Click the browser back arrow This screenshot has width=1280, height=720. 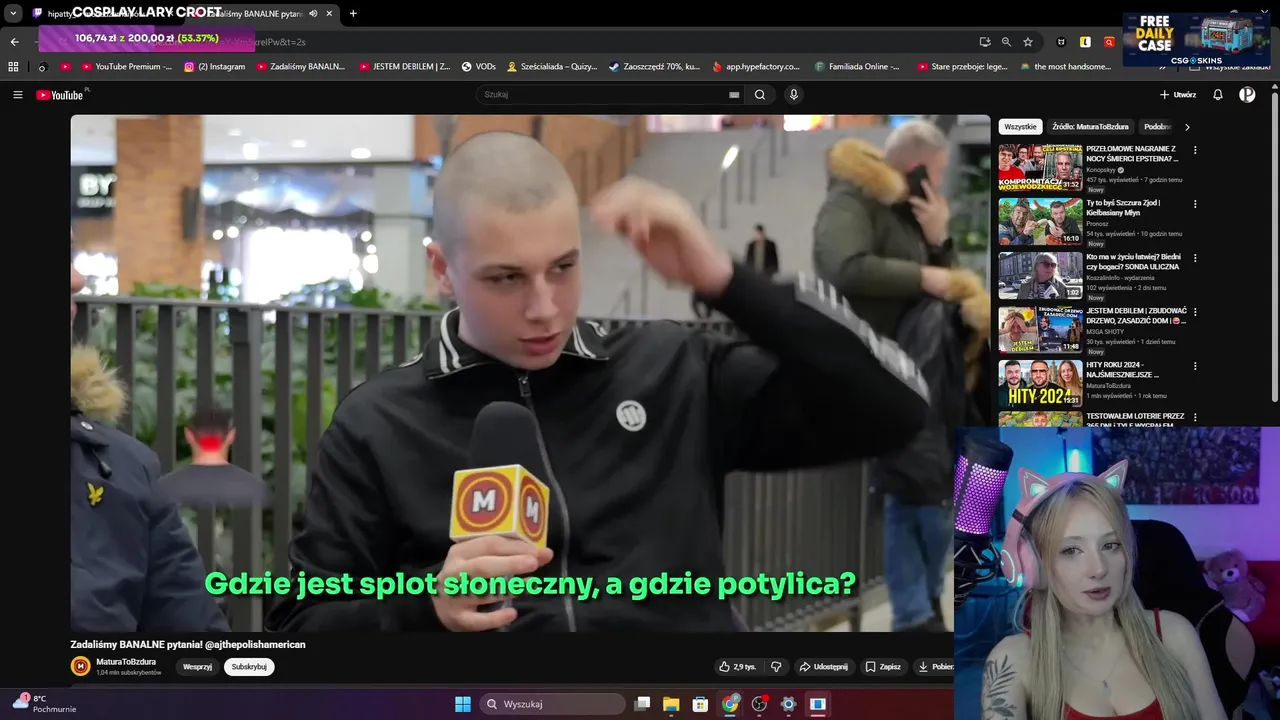click(14, 42)
